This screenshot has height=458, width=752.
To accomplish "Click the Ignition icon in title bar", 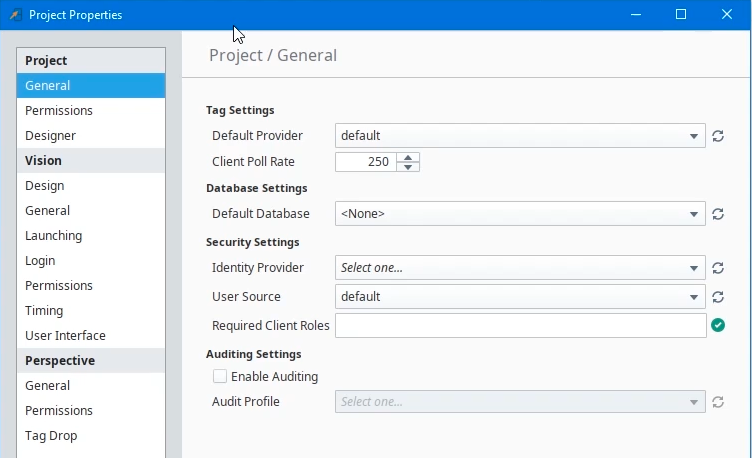I will 15,15.
